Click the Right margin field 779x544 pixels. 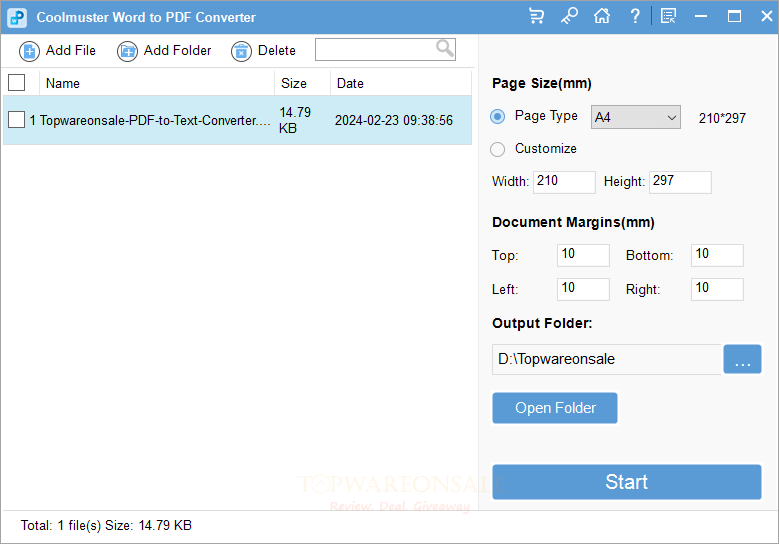coord(717,289)
